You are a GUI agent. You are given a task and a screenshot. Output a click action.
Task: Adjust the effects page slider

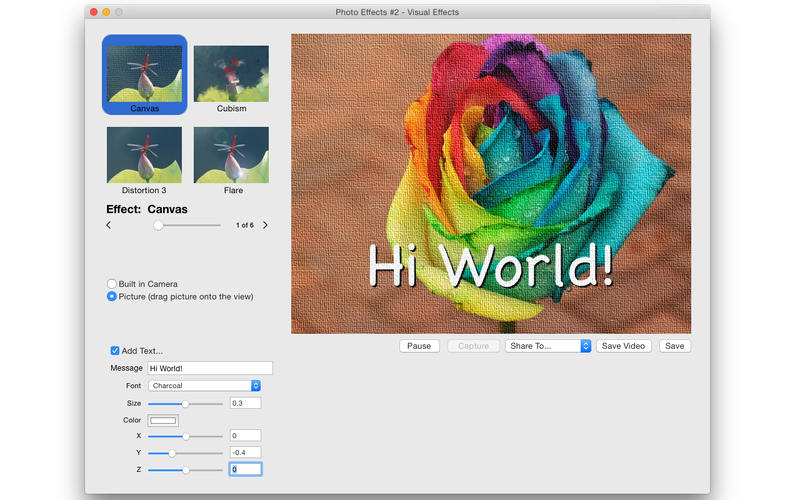[x=187, y=225]
